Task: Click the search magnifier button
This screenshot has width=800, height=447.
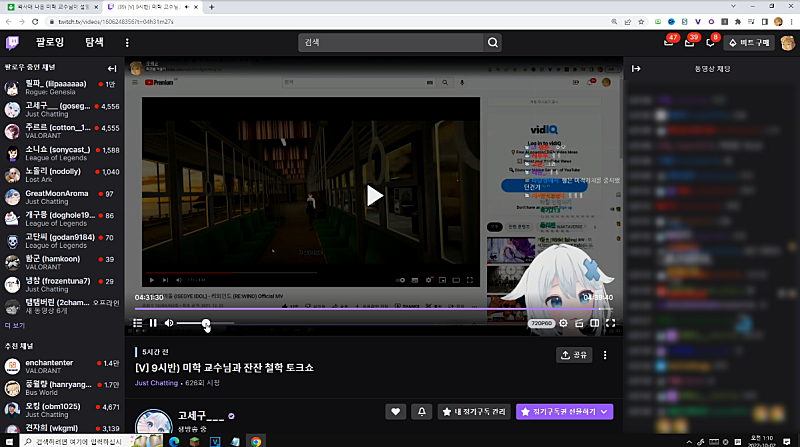Action: click(x=493, y=42)
